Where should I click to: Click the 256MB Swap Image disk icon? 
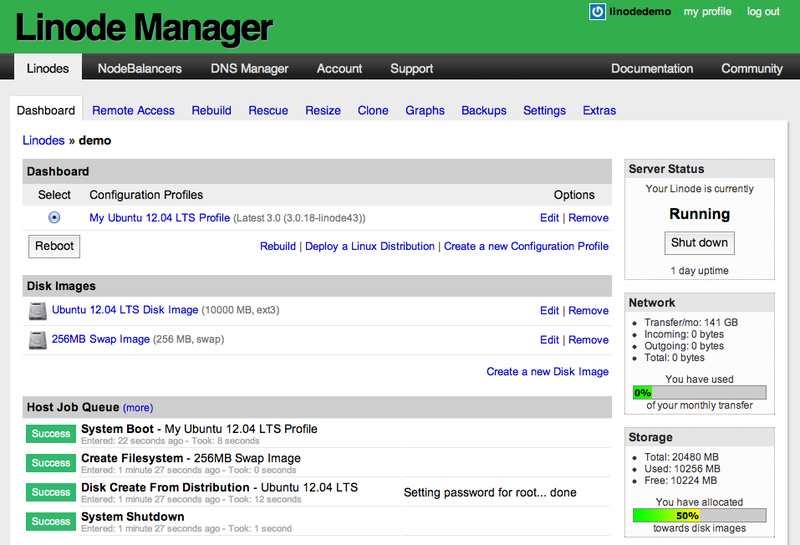(x=37, y=340)
